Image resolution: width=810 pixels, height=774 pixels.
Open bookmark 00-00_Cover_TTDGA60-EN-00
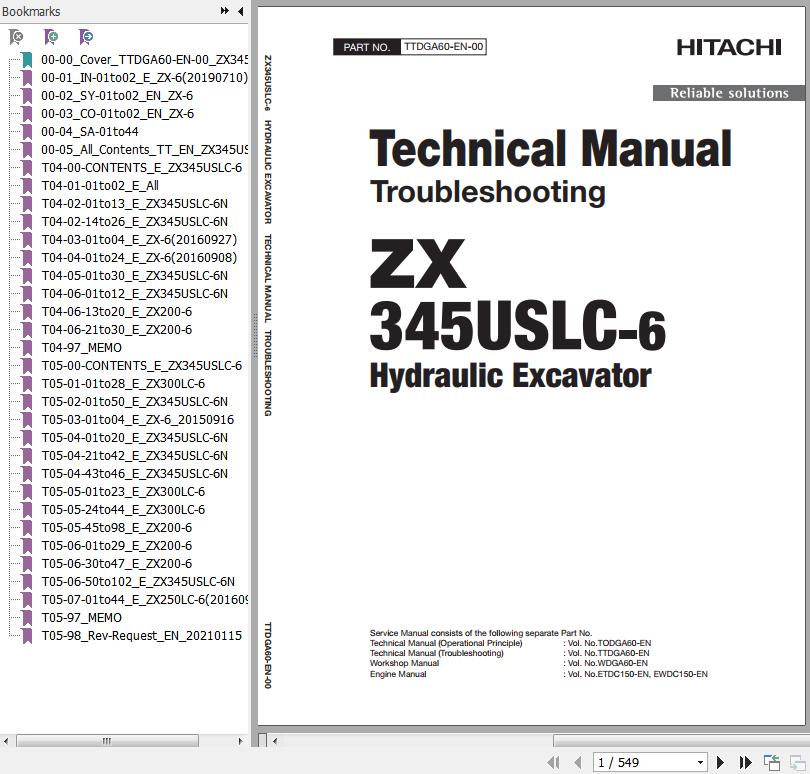point(144,60)
